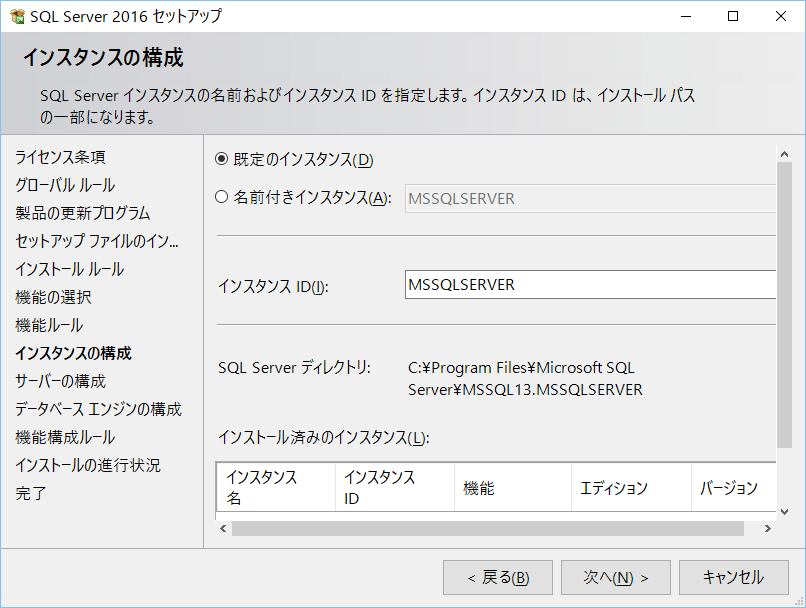This screenshot has height=608, width=806.
Task: Maximize the setup window
Action: point(733,16)
